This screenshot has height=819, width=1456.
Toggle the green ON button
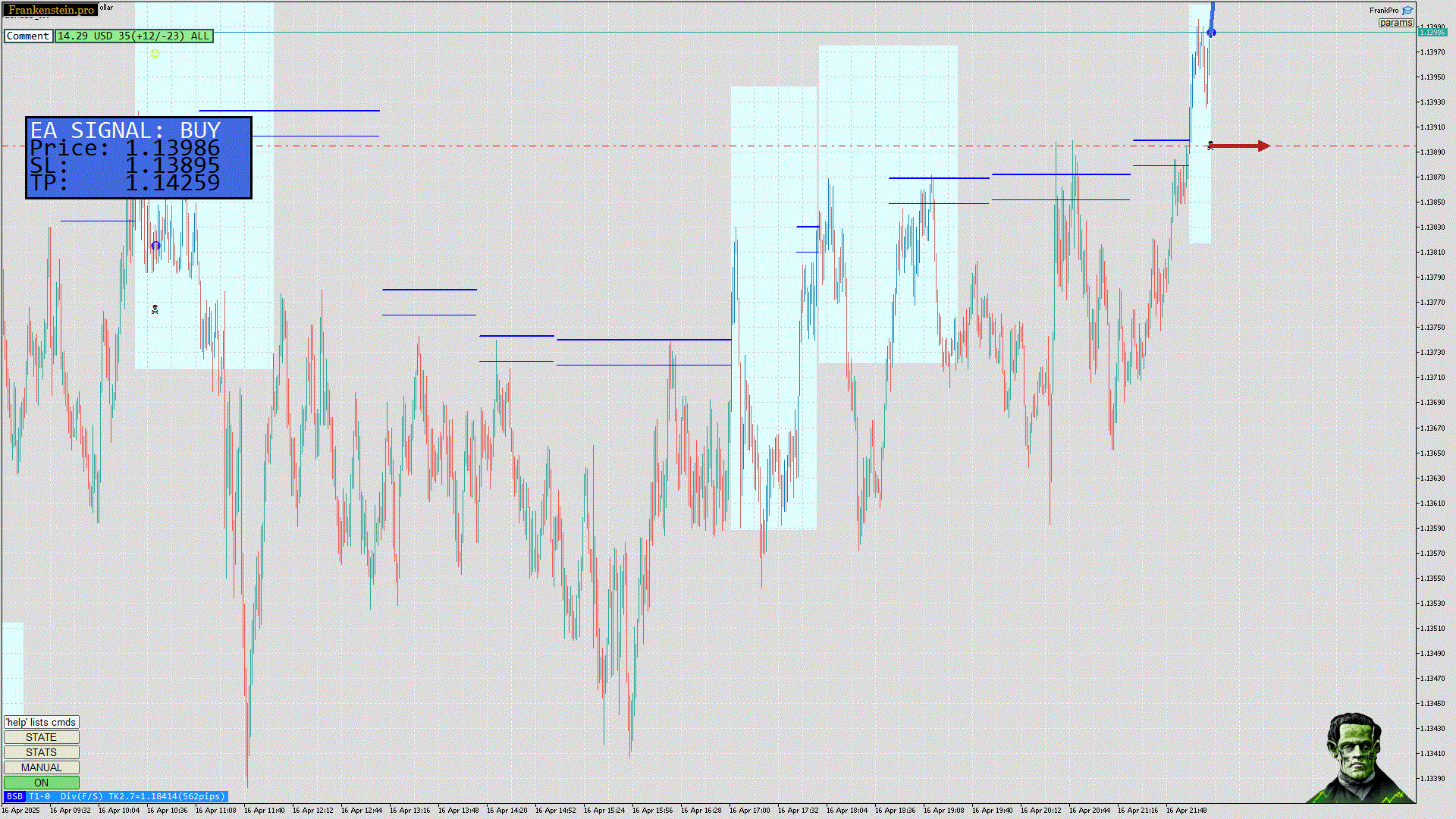[x=42, y=783]
